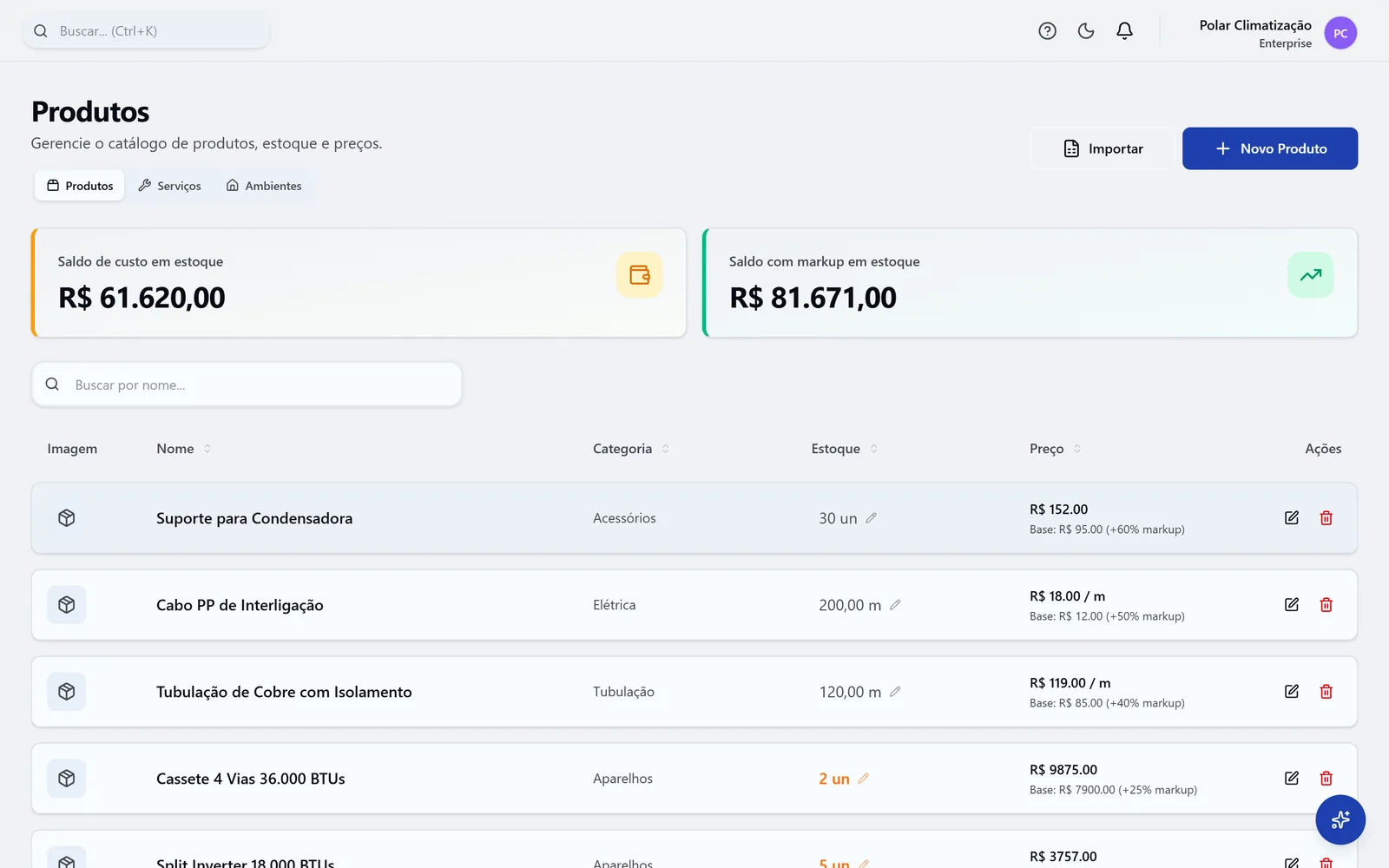Select the Elétrica category cell
Image resolution: width=1389 pixels, height=868 pixels.
tap(614, 605)
